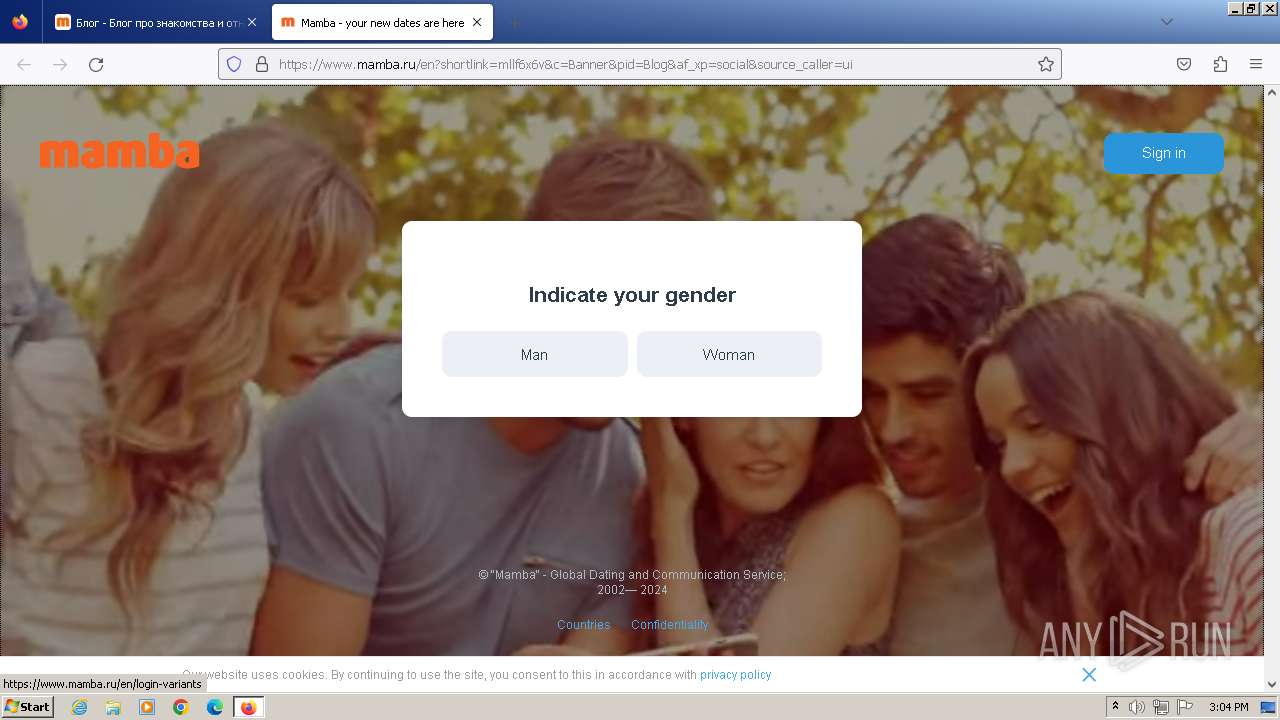
Task: Close the Mamba tab
Action: tap(477, 22)
